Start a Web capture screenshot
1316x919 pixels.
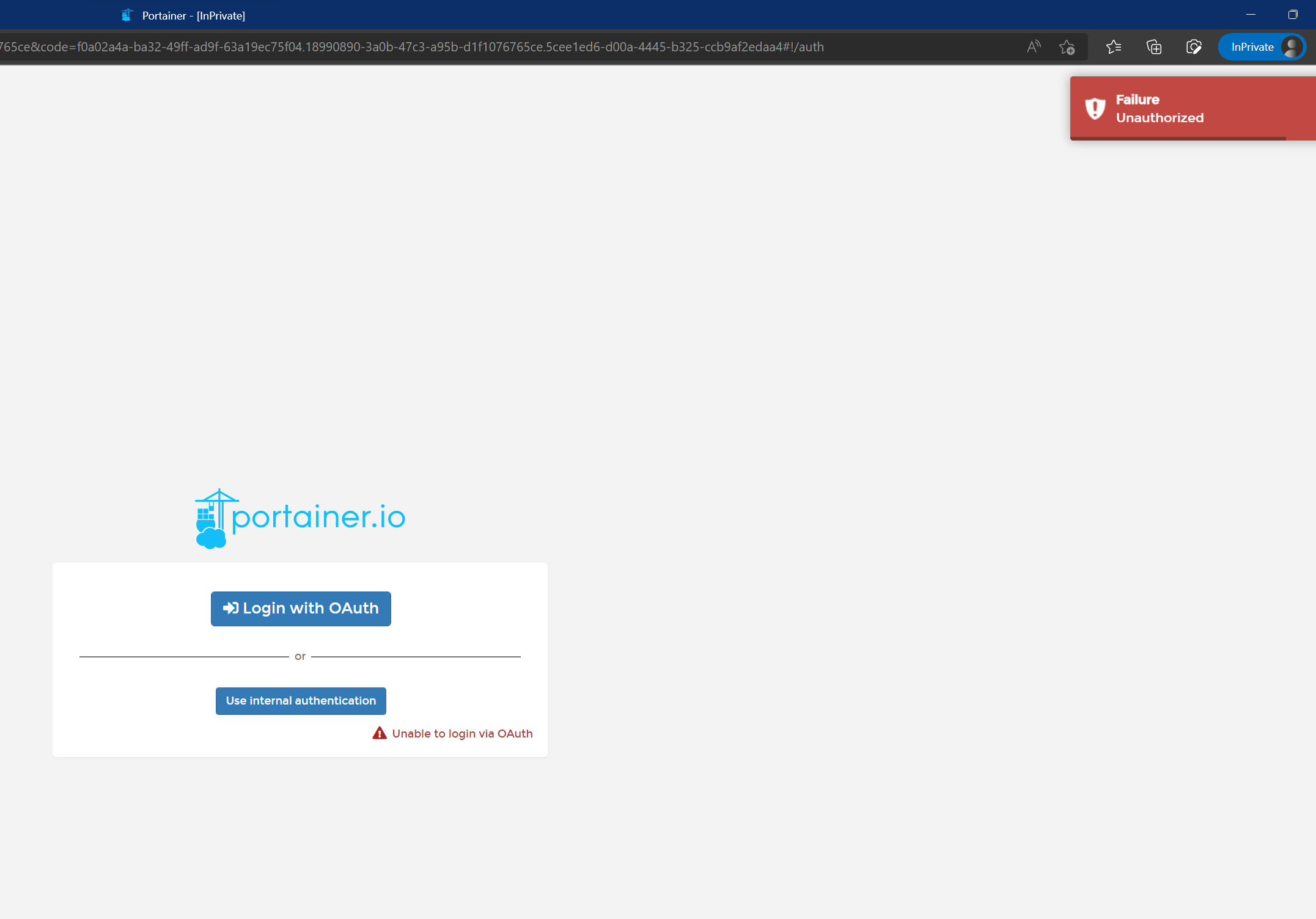(1193, 46)
